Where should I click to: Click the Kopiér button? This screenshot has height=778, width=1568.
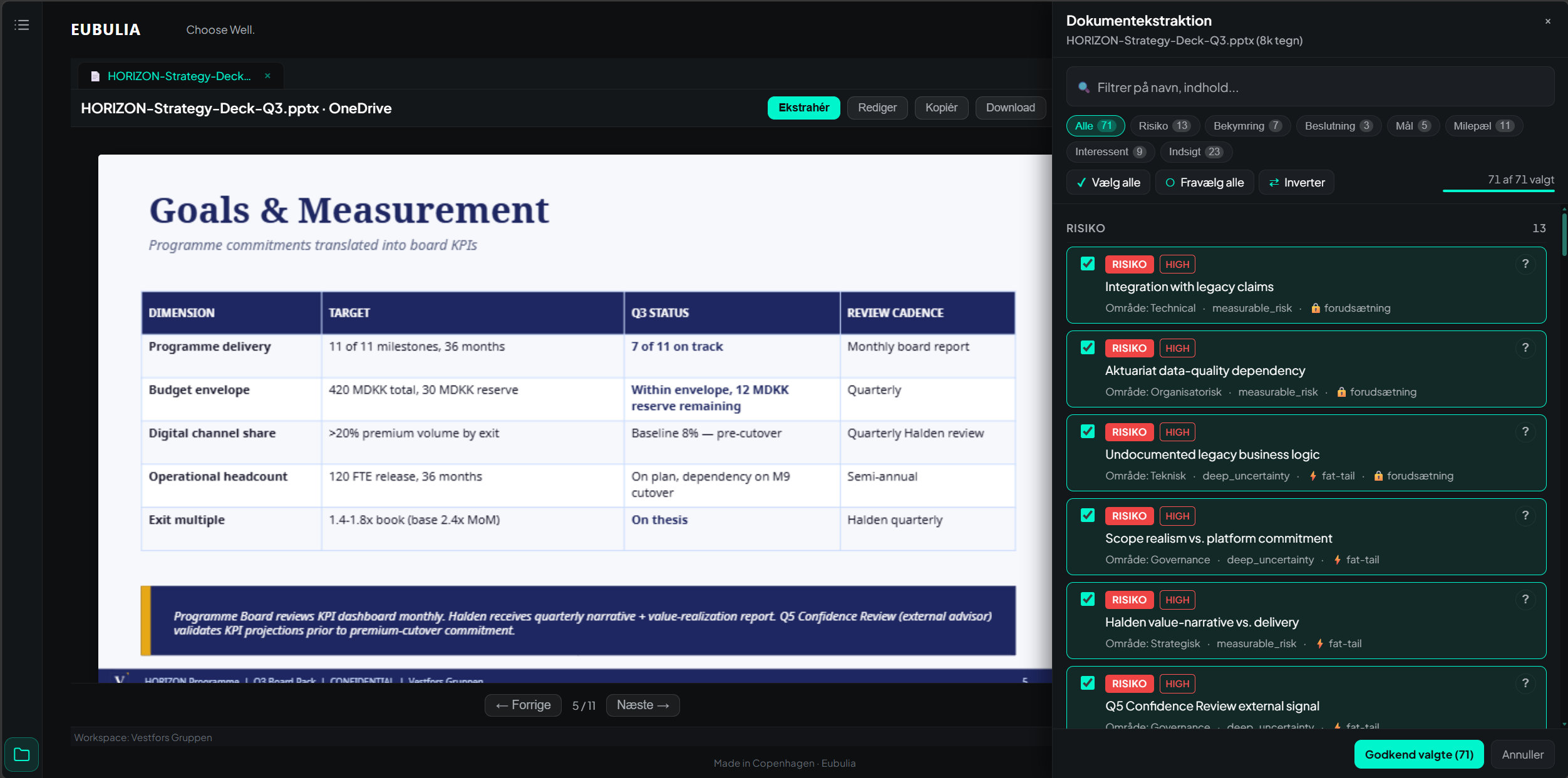click(941, 108)
